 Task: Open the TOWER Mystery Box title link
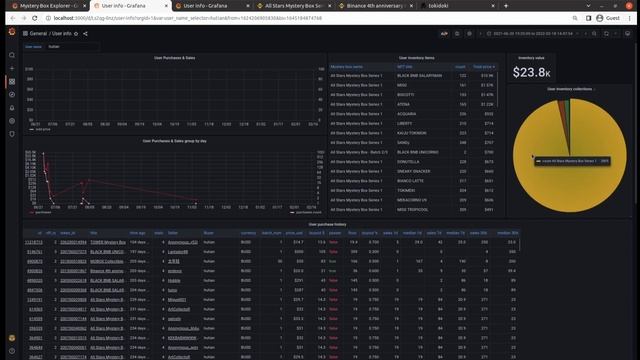point(108,242)
